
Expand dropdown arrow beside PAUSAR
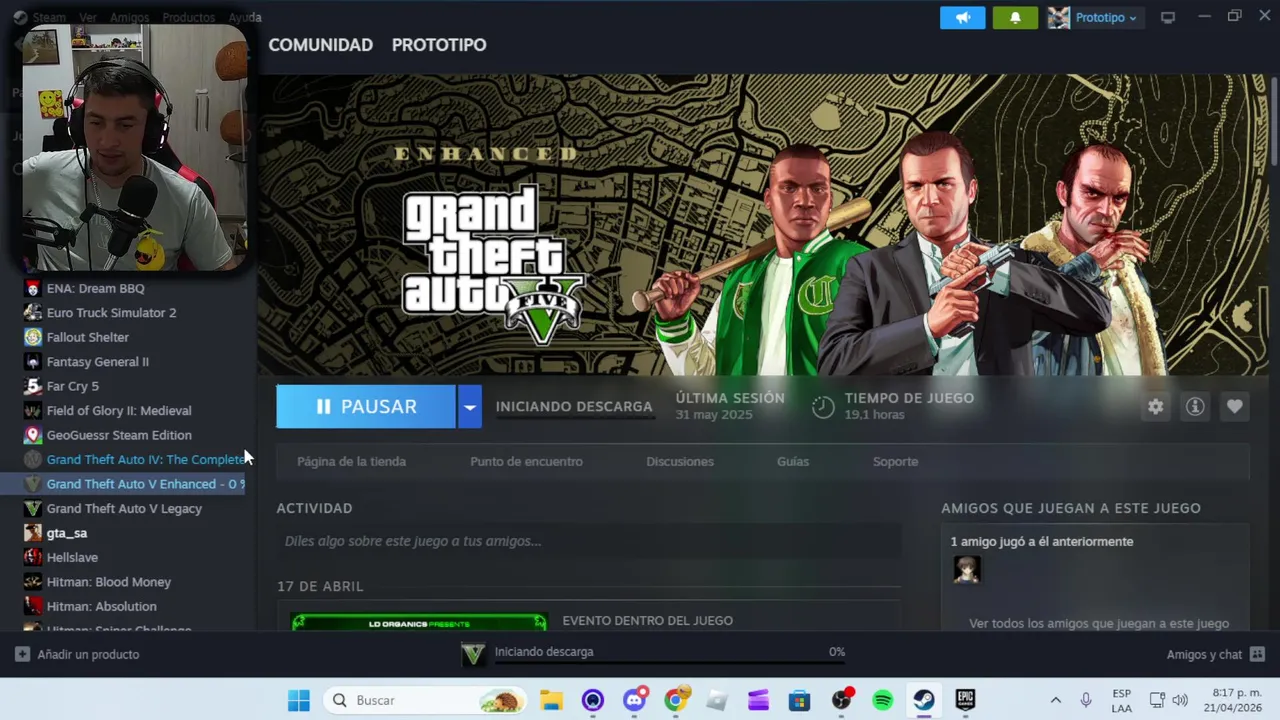pos(469,406)
